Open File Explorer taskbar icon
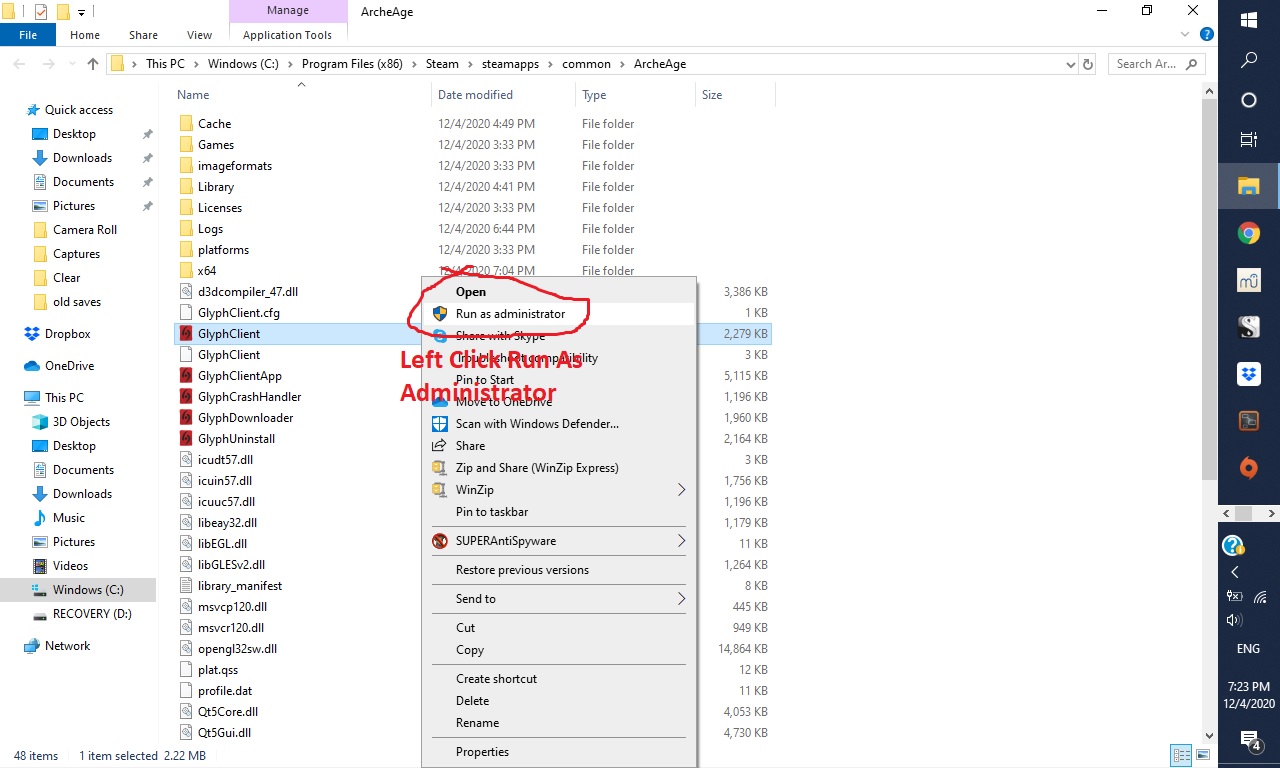The image size is (1280, 768). pyautogui.click(x=1248, y=186)
